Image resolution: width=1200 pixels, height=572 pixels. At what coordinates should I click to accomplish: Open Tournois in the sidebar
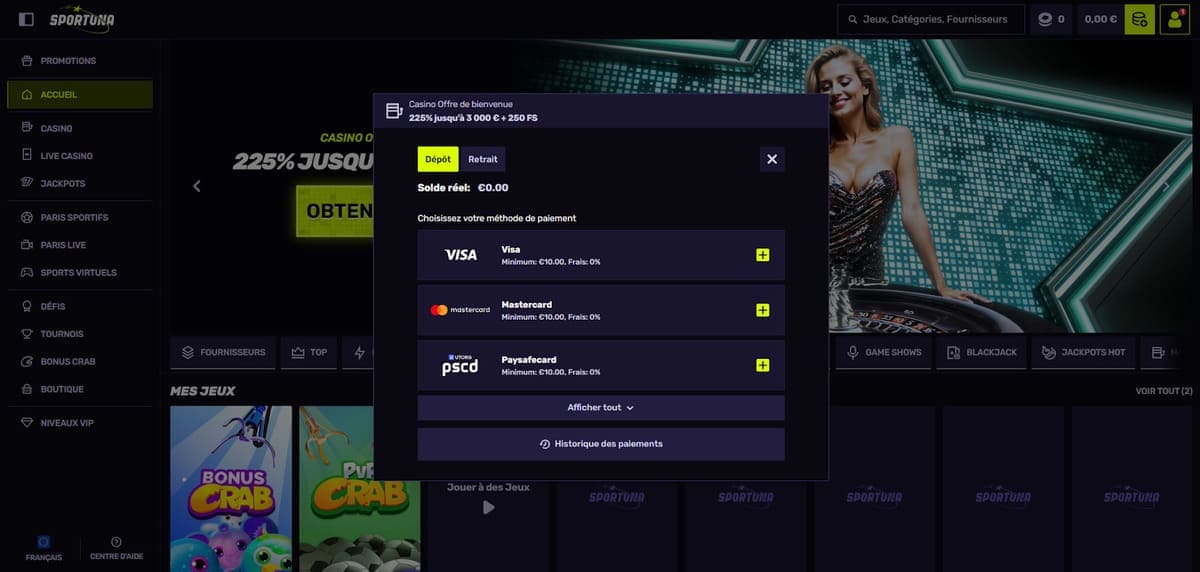80,334
